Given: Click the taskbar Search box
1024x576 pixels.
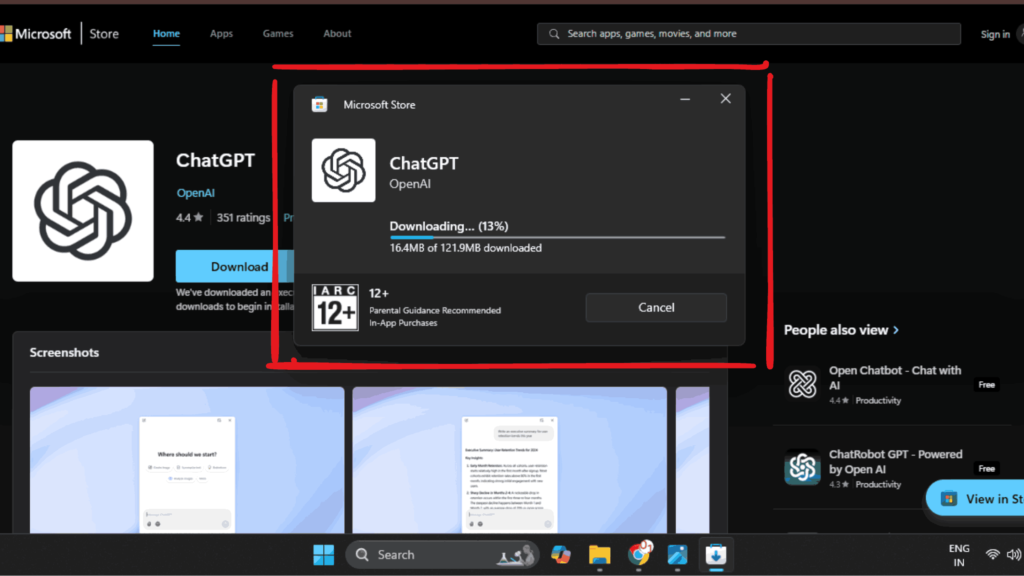Looking at the screenshot, I should 442,554.
